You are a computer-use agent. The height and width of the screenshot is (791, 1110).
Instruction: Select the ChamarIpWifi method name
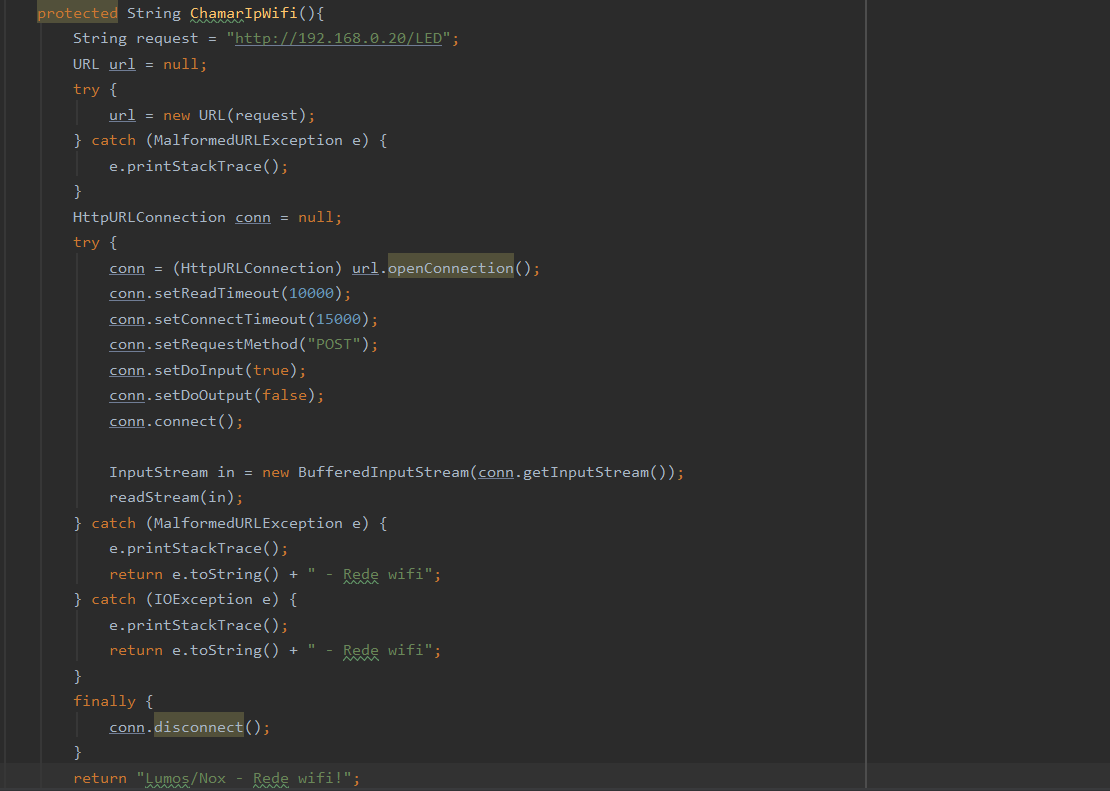coord(243,13)
